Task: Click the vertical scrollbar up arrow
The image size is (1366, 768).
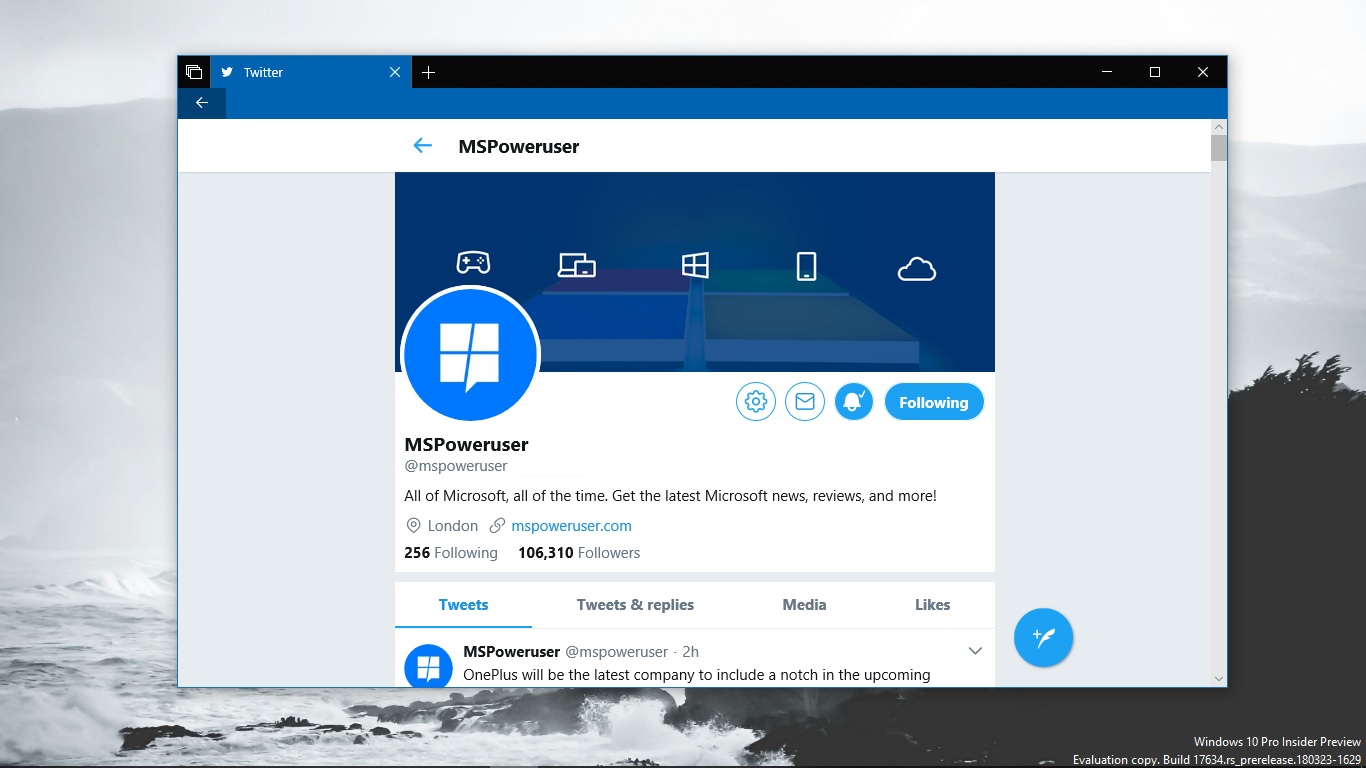Action: point(1218,127)
